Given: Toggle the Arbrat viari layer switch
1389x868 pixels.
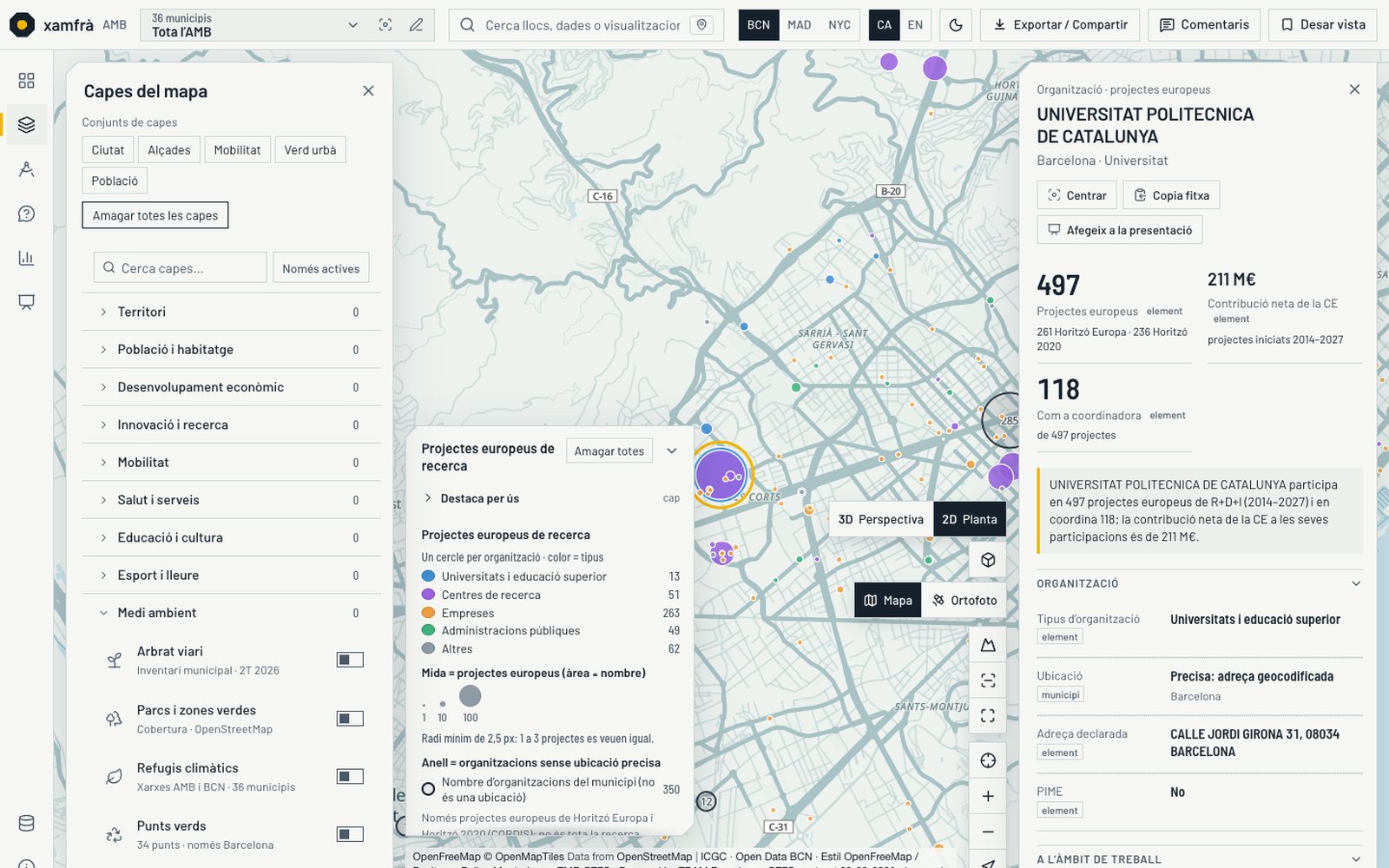Looking at the screenshot, I should [x=350, y=660].
